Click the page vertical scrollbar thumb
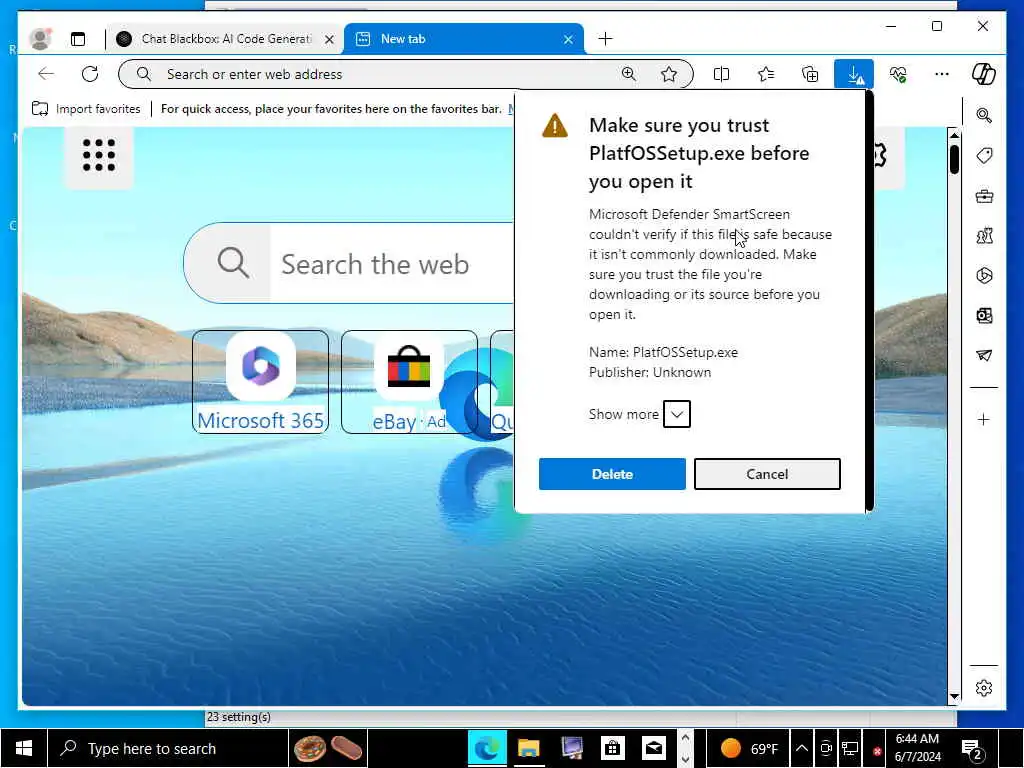 [x=954, y=159]
